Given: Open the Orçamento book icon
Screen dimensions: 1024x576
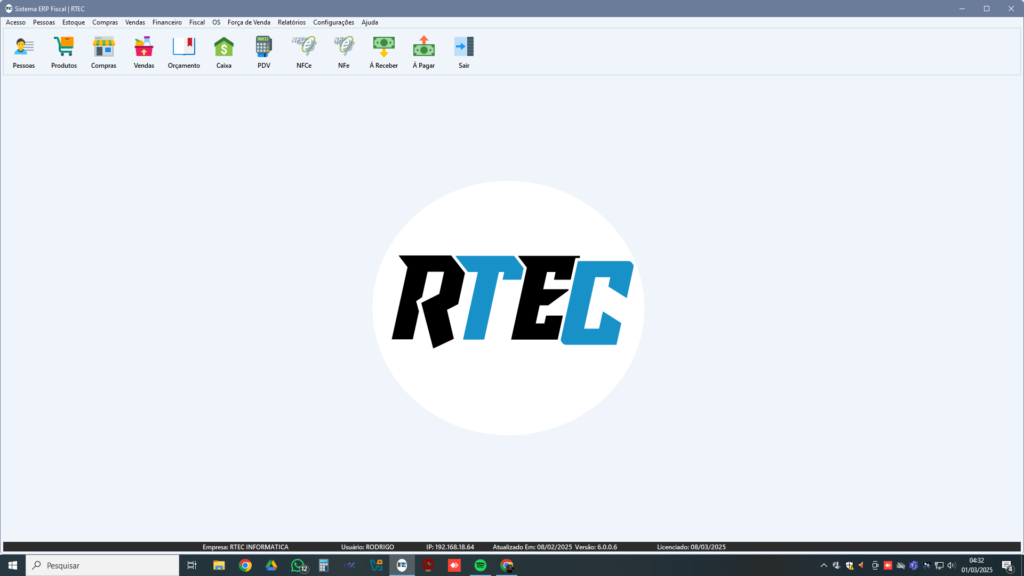Looking at the screenshot, I should coord(184,48).
